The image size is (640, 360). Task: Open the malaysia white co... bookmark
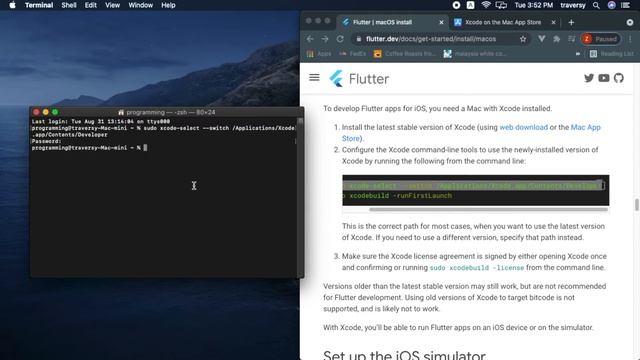coord(476,53)
